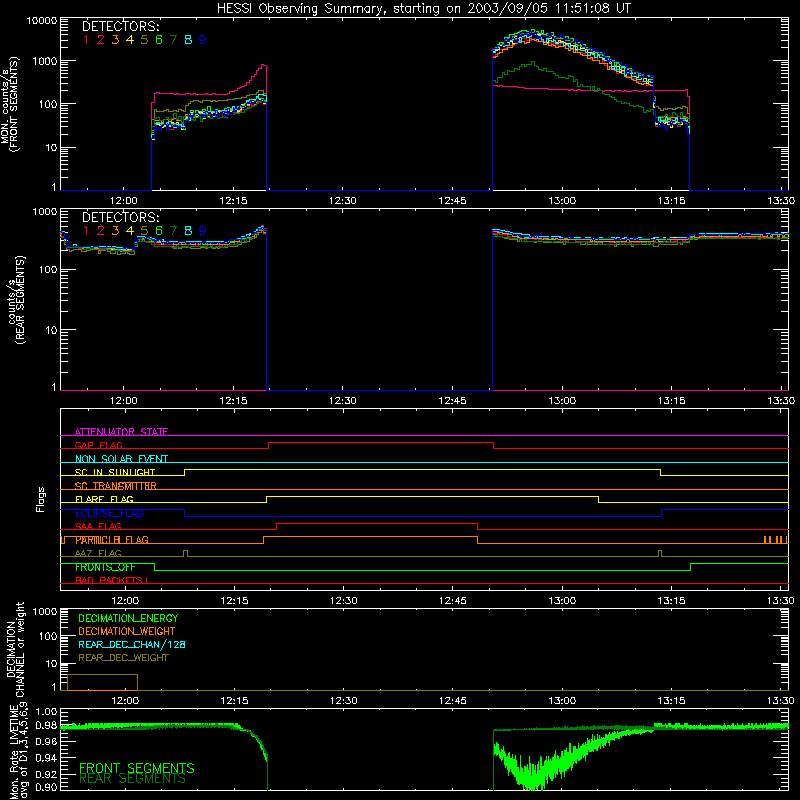Pick detector 7 in rear segments legend
800x800 pixels.
click(x=173, y=231)
